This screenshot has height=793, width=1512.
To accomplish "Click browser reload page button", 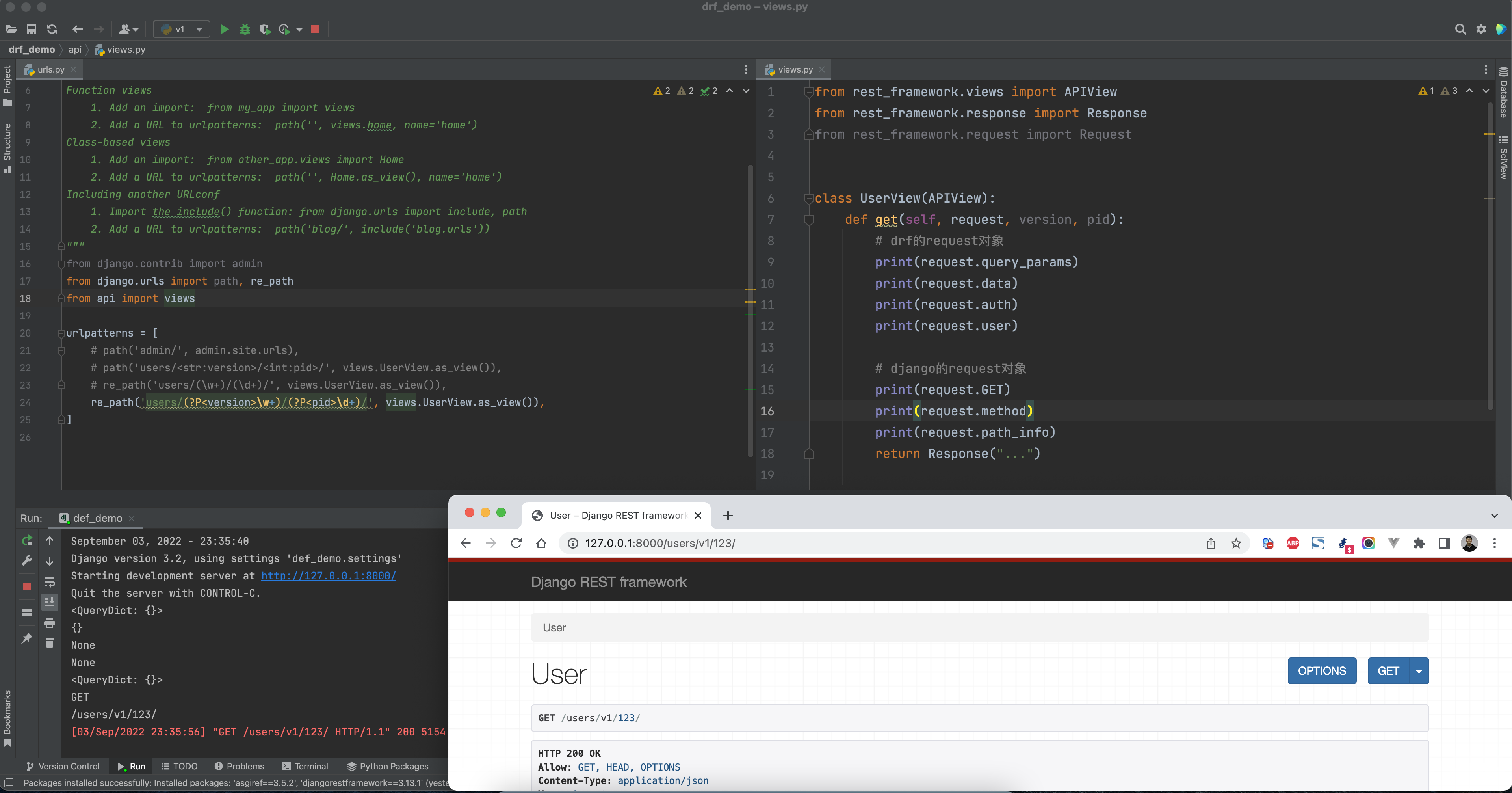I will tap(516, 544).
